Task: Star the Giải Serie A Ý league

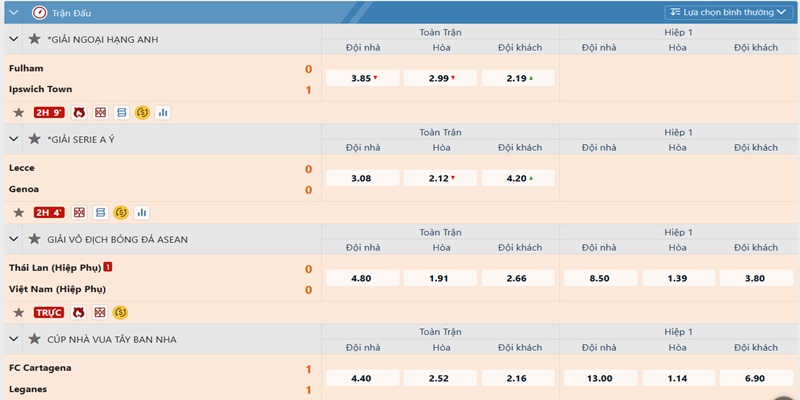Action: coord(34,139)
